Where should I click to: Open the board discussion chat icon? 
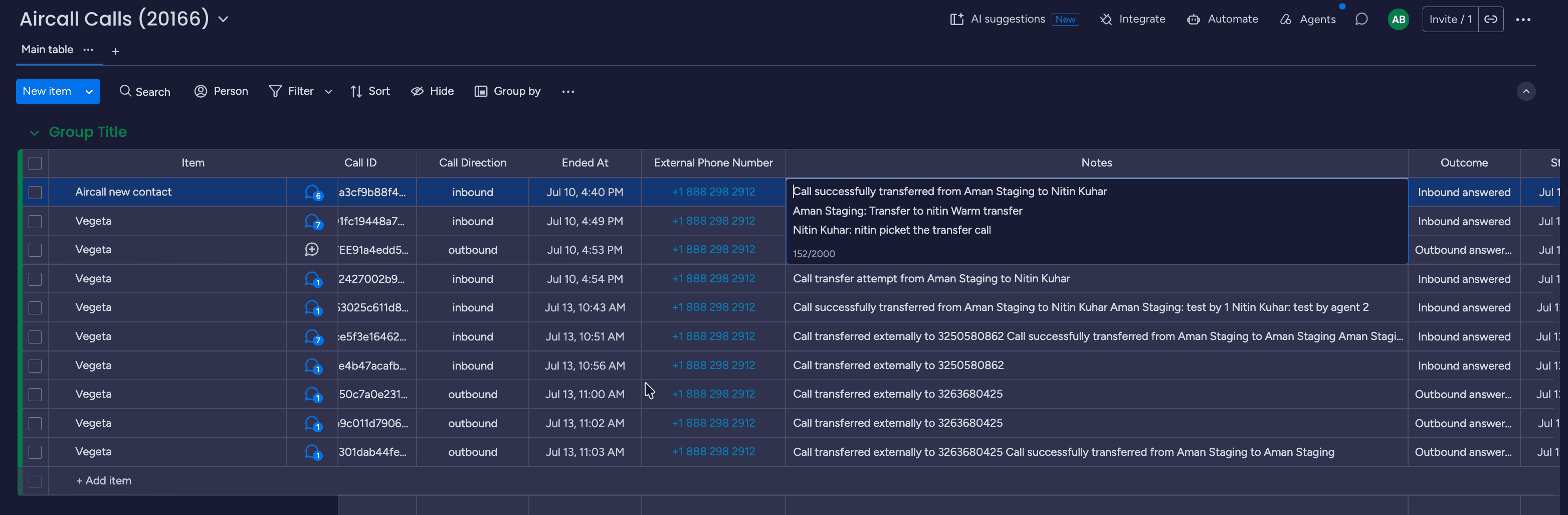[1361, 20]
